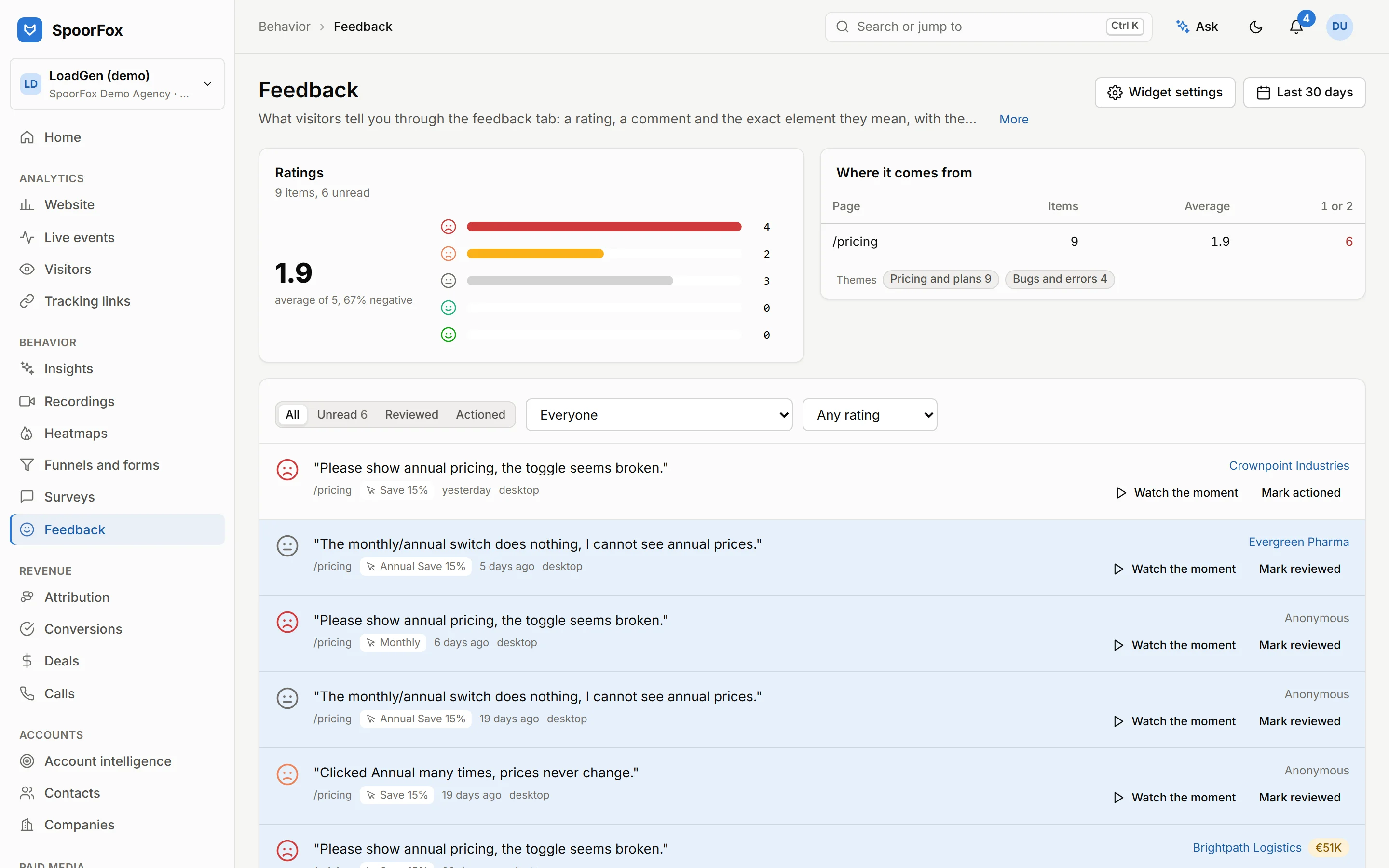The width and height of the screenshot is (1389, 868).
Task: Switch to the Unread 6 tab
Action: click(342, 415)
